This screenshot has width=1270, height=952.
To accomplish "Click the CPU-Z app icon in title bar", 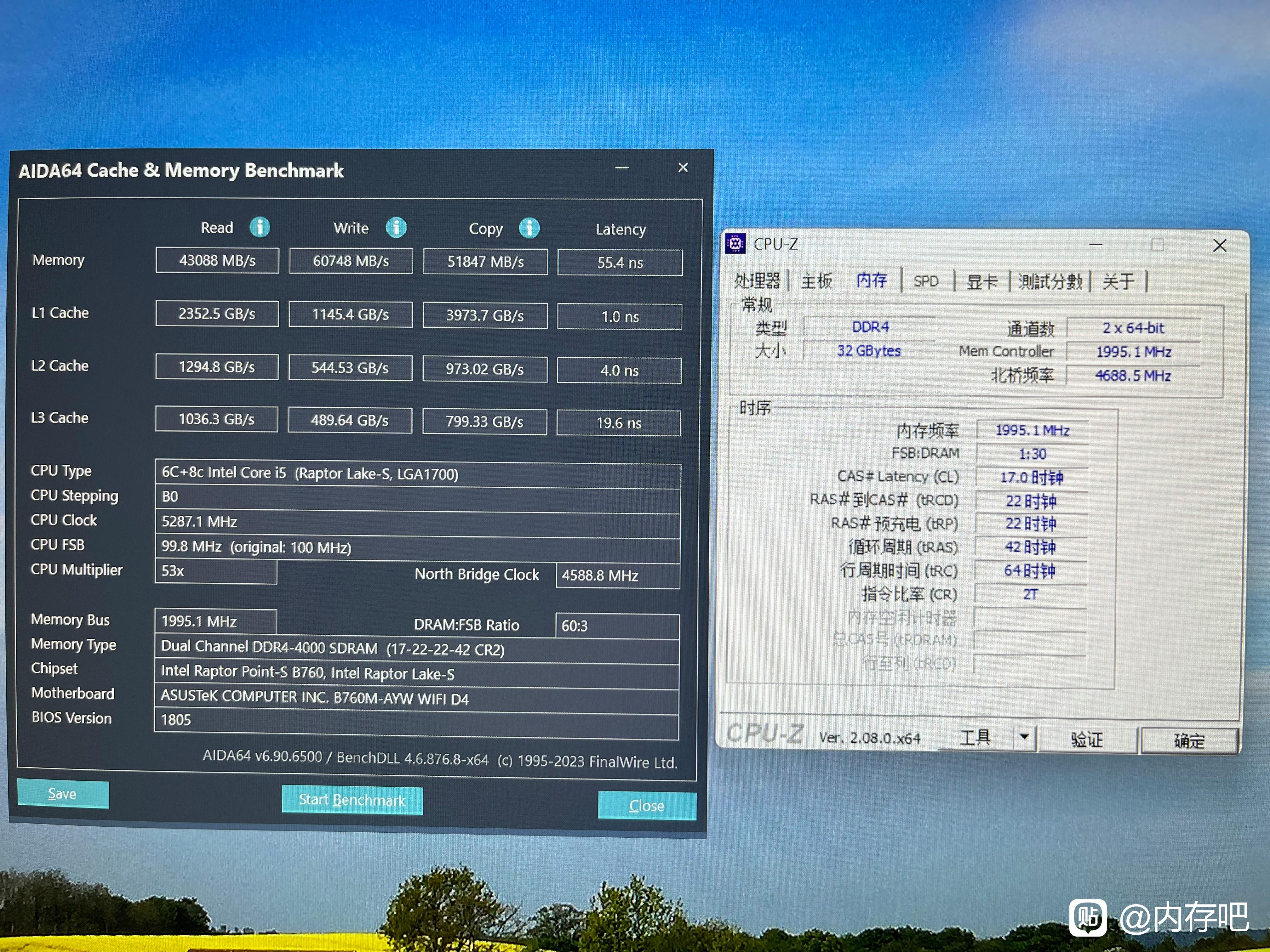I will [x=735, y=243].
